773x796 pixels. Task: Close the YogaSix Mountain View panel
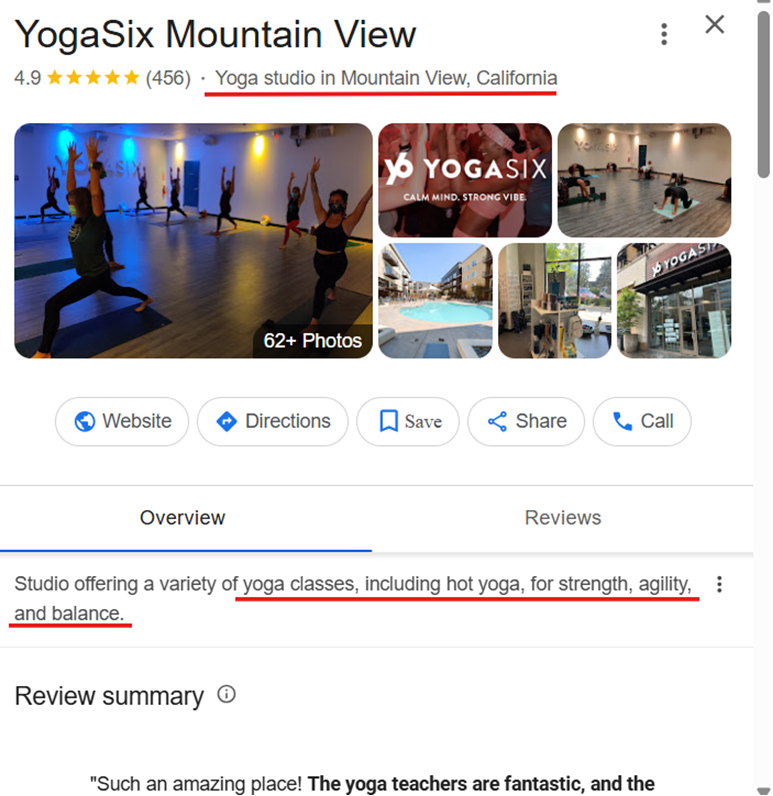pos(715,24)
